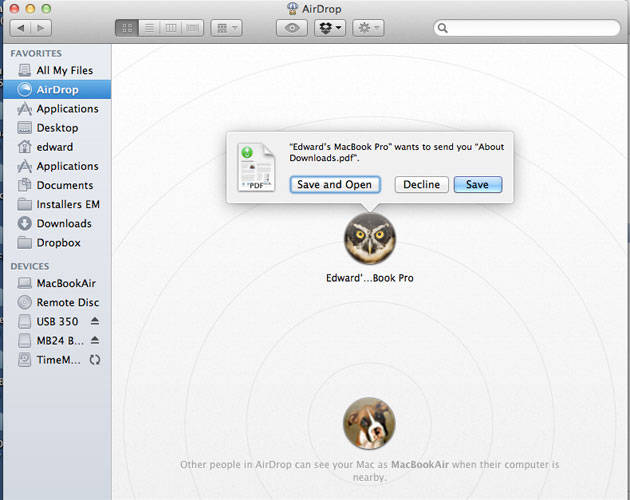Click the Dropbox folder icon
Image resolution: width=630 pixels, height=500 pixels.
(25, 242)
